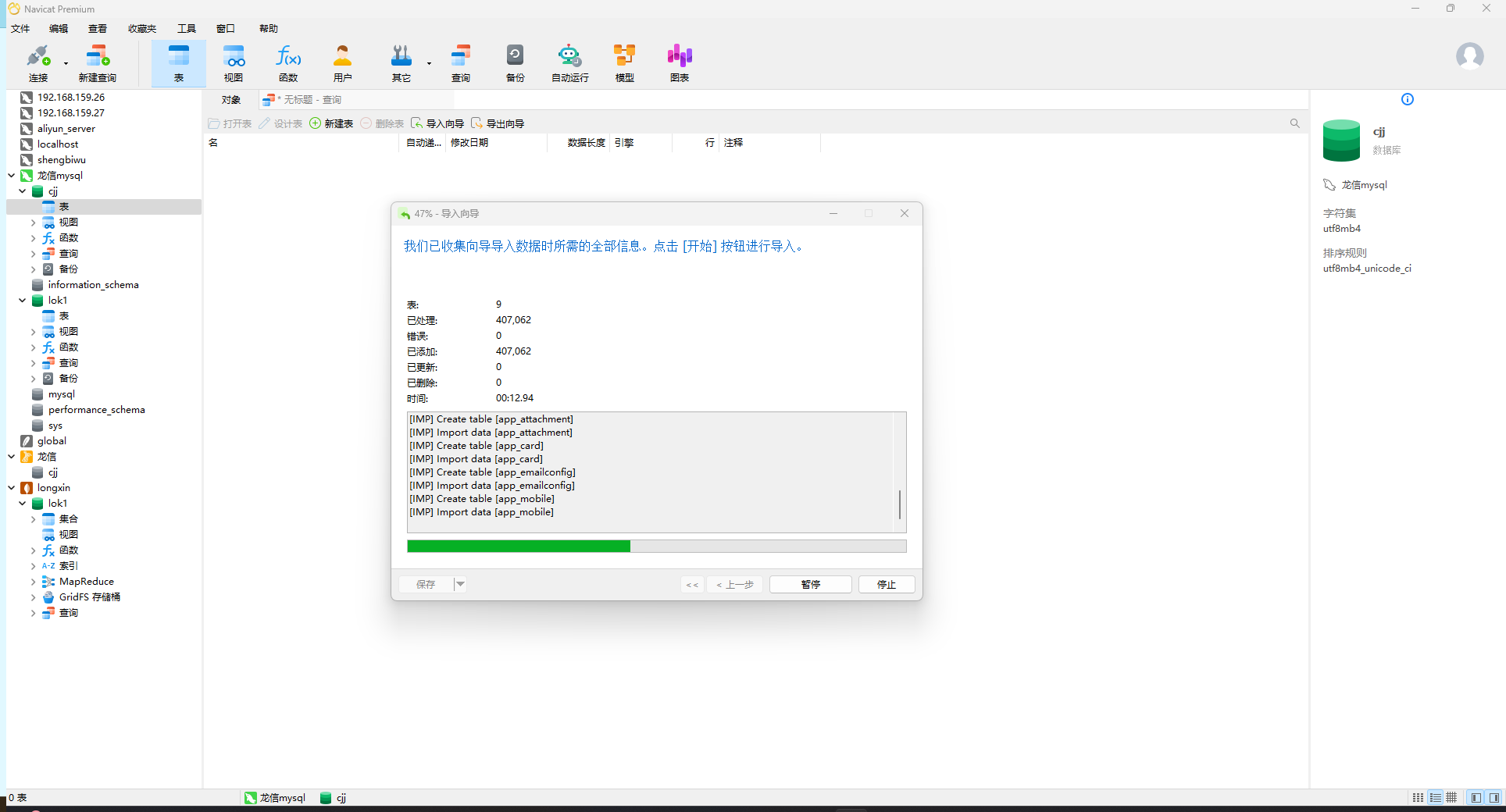The image size is (1506, 812).
Task: Click the Open Table (打开表) toolbar item
Action: click(230, 123)
